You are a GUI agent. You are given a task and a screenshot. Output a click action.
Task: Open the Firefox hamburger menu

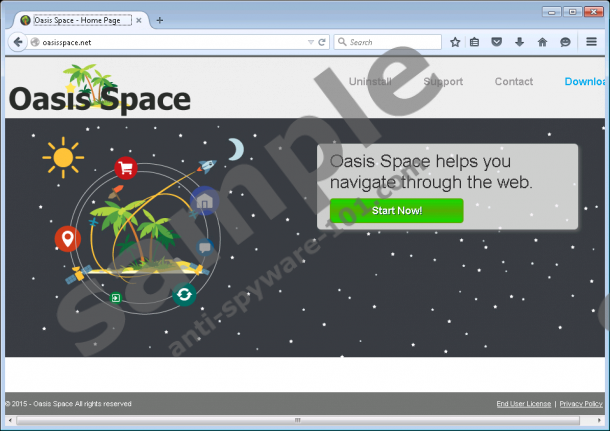[x=592, y=42]
